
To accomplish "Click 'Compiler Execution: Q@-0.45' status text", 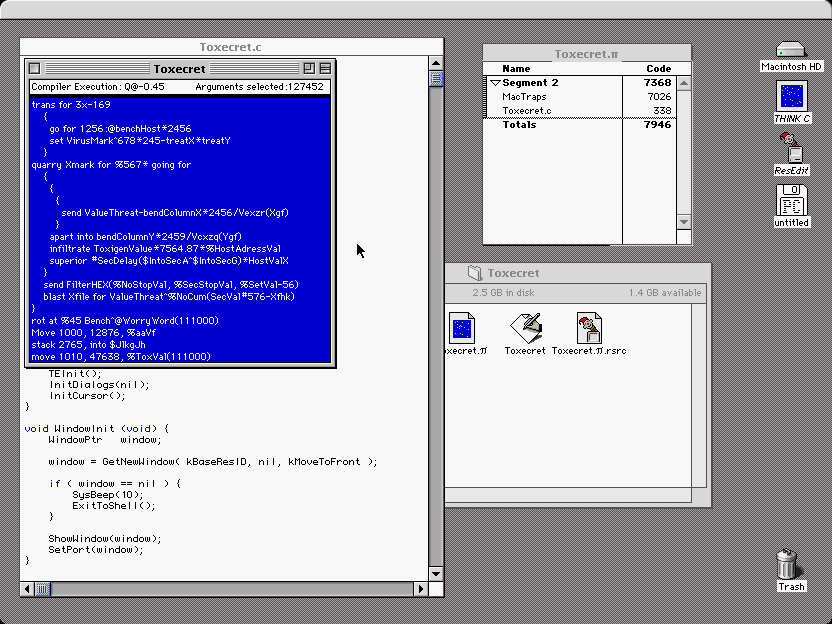I will [x=98, y=86].
